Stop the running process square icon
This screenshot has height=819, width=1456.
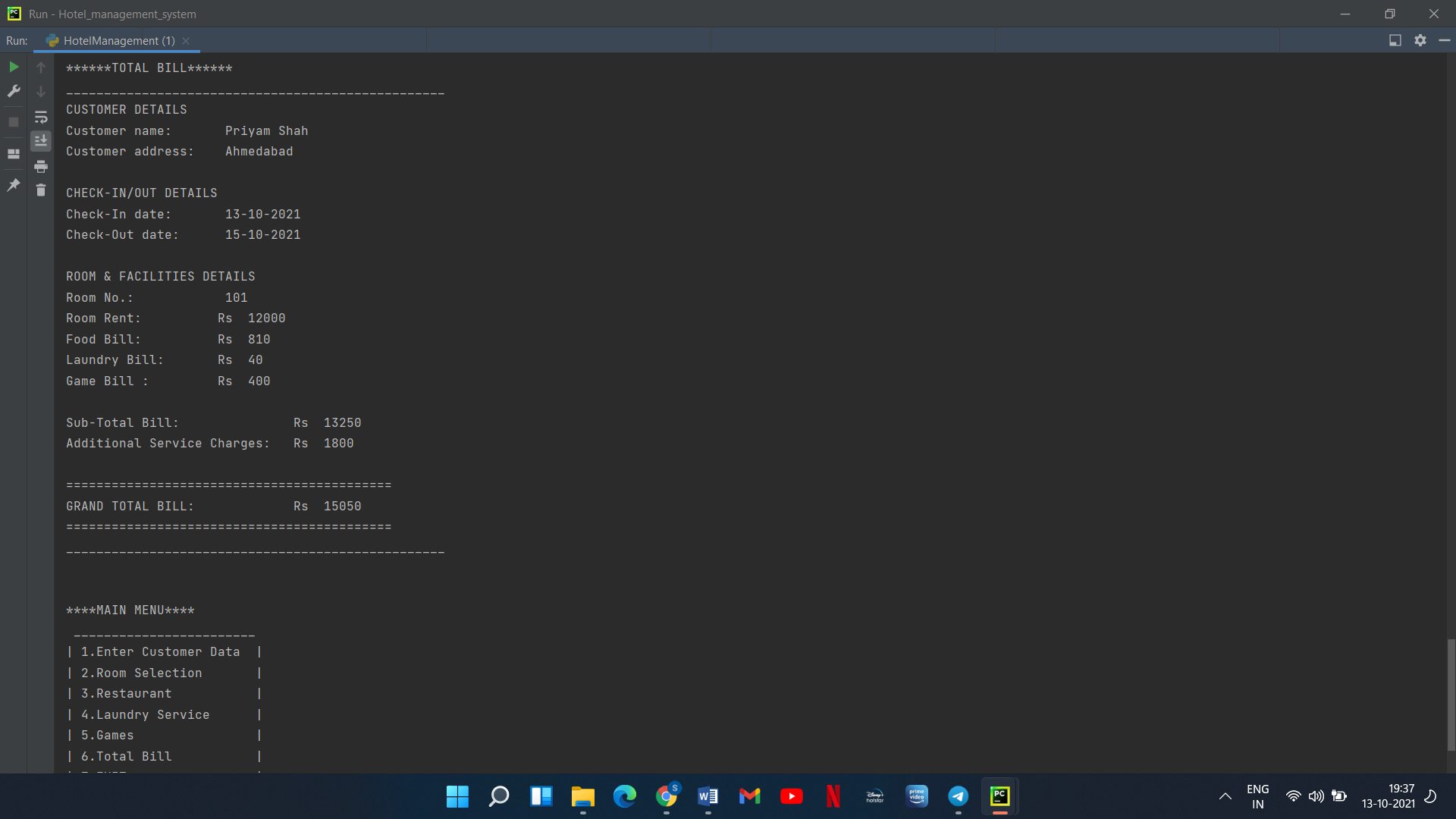pyautogui.click(x=14, y=121)
